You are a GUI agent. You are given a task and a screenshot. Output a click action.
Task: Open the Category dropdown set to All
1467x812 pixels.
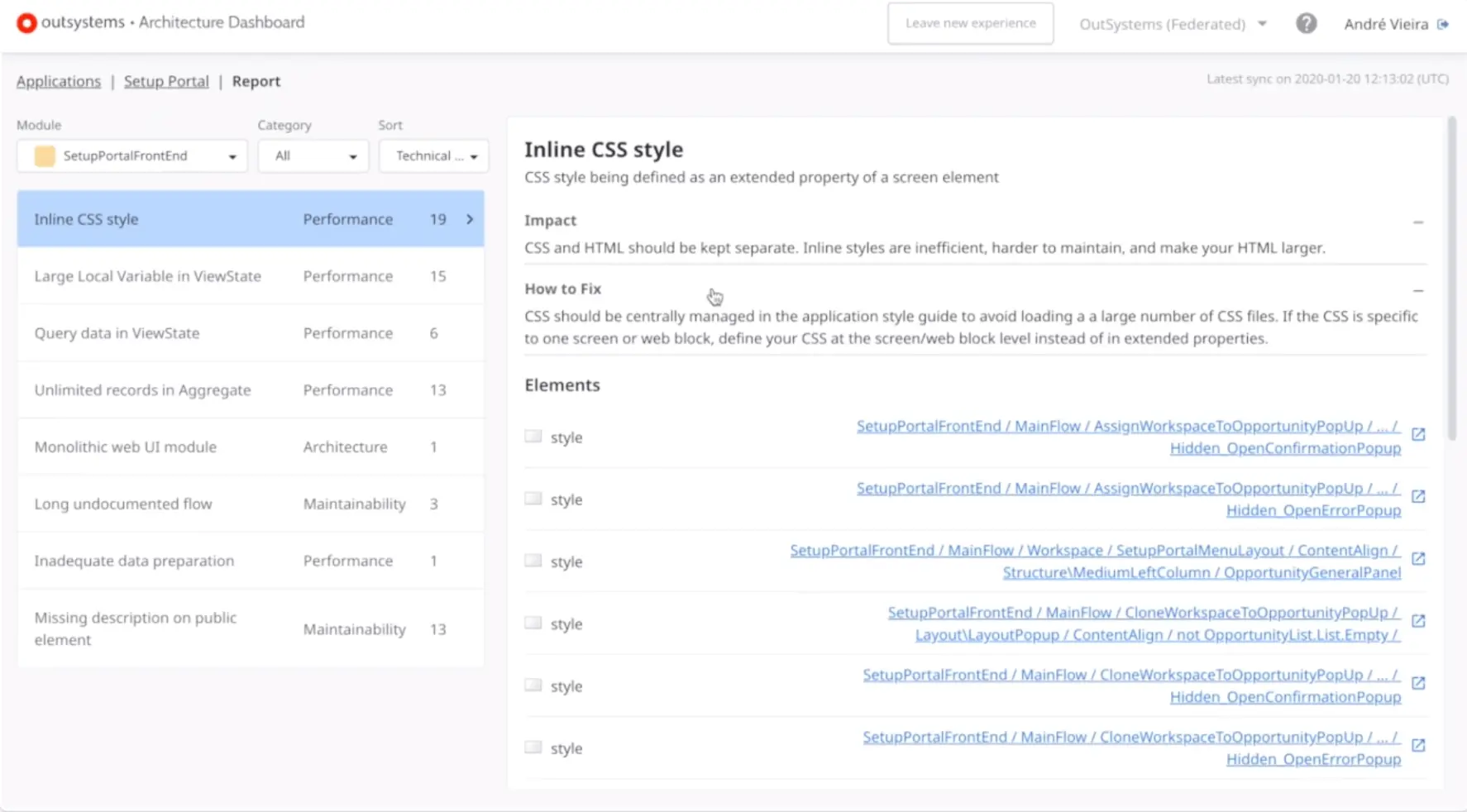(313, 155)
